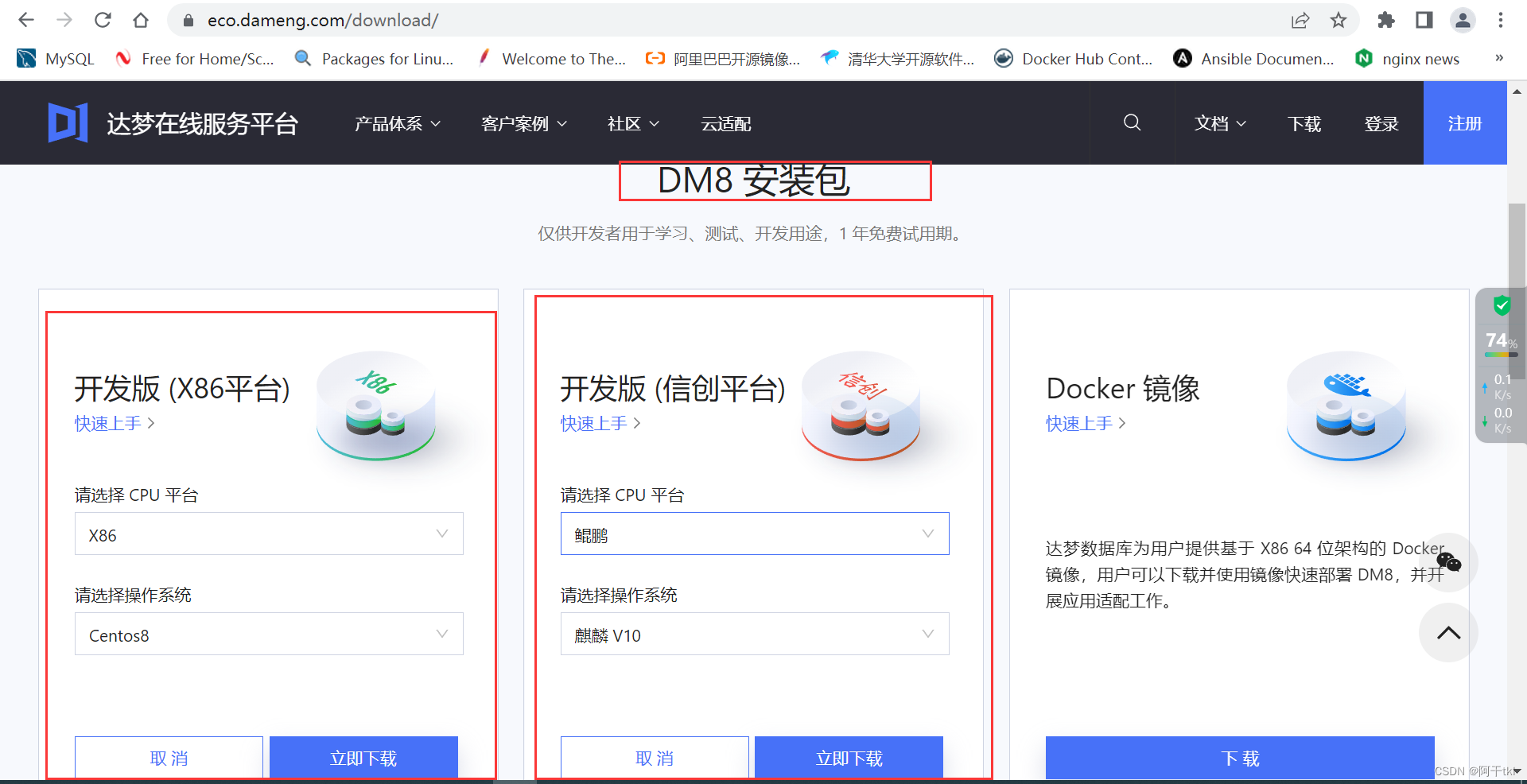This screenshot has width=1527, height=784.
Task: Open the 阿里巴巴开源镜像 bookmark
Action: [723, 59]
